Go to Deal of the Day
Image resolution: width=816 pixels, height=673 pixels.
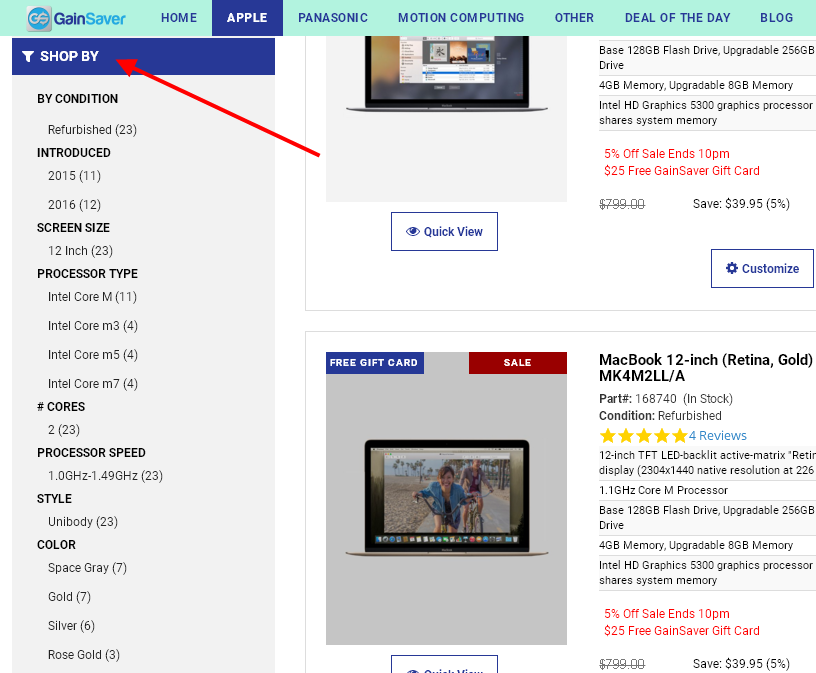point(678,18)
